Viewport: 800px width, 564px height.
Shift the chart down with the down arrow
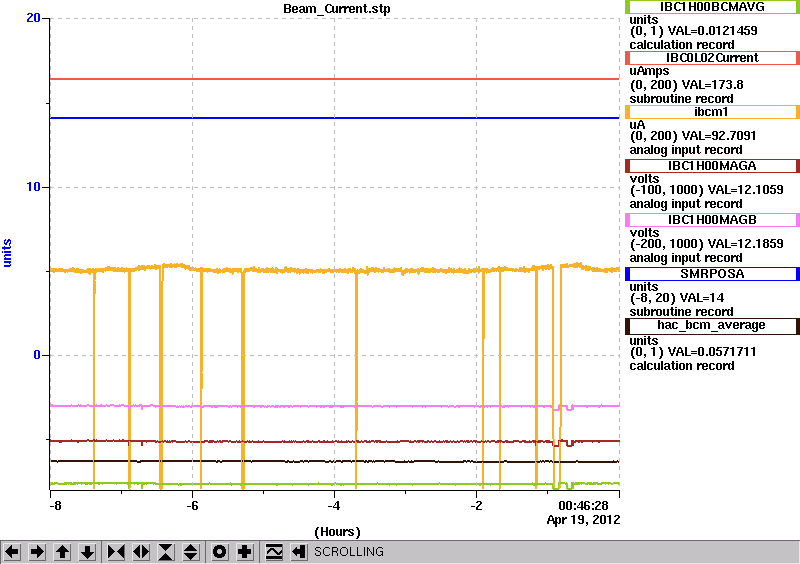[x=87, y=552]
